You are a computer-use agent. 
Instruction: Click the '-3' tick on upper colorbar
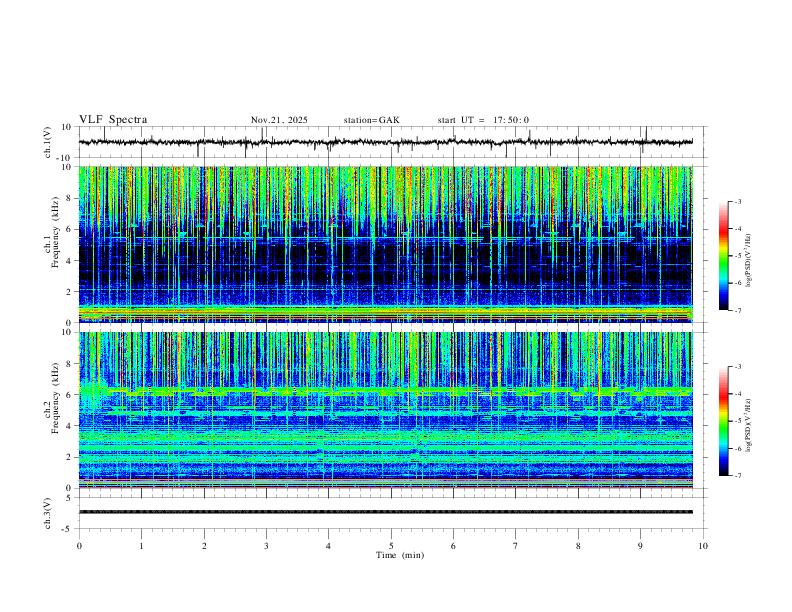[x=737, y=201]
